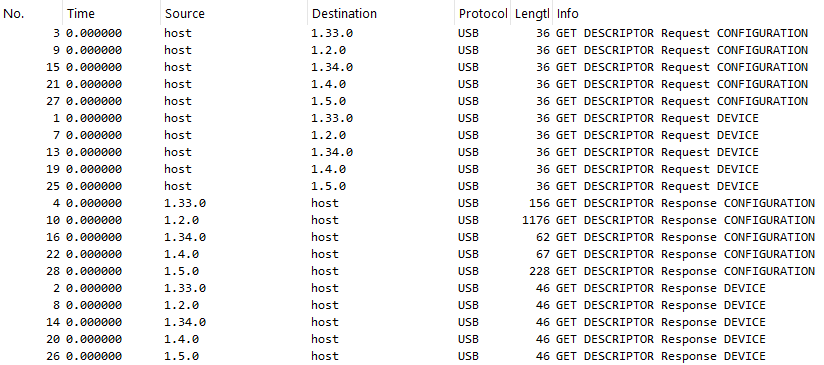
Task: Select packet 8 response from 1.2.0
Action: pyautogui.click(x=412, y=305)
